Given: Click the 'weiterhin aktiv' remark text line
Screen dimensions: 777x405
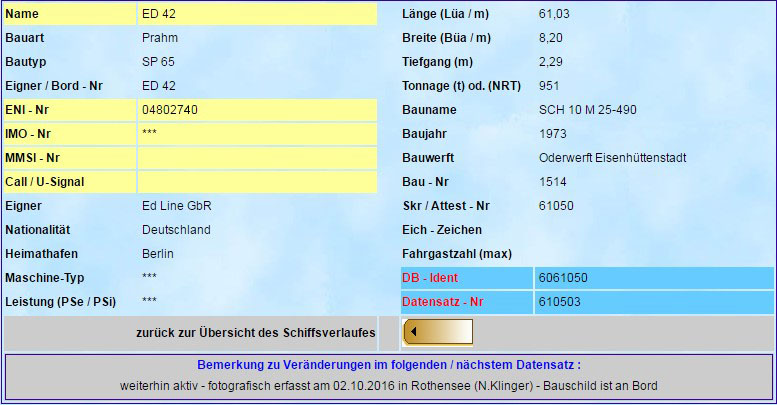Looking at the screenshot, I should (x=389, y=386).
